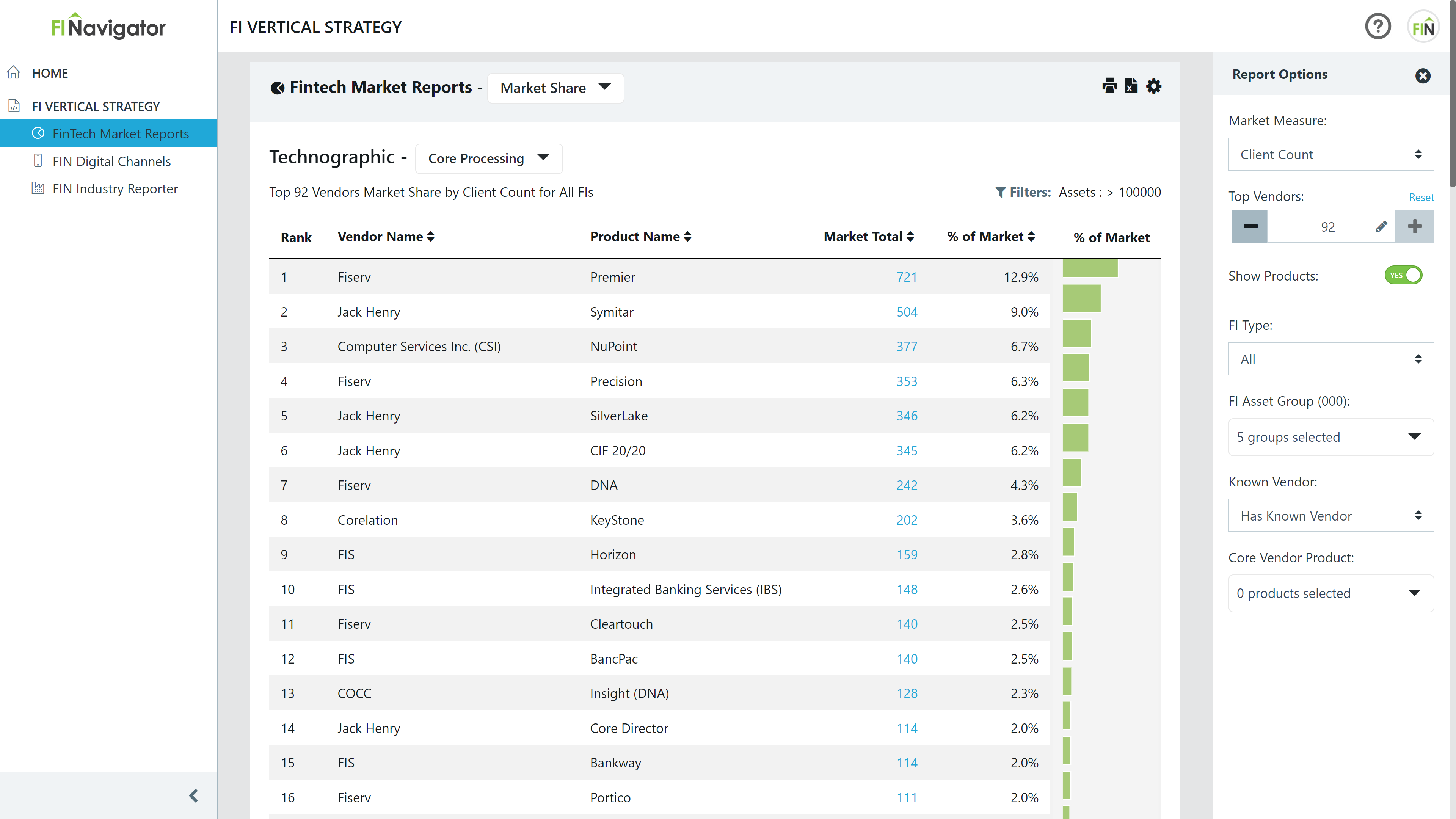Go to HOME in the sidebar
Screen dimensions: 1456x819
tap(50, 73)
